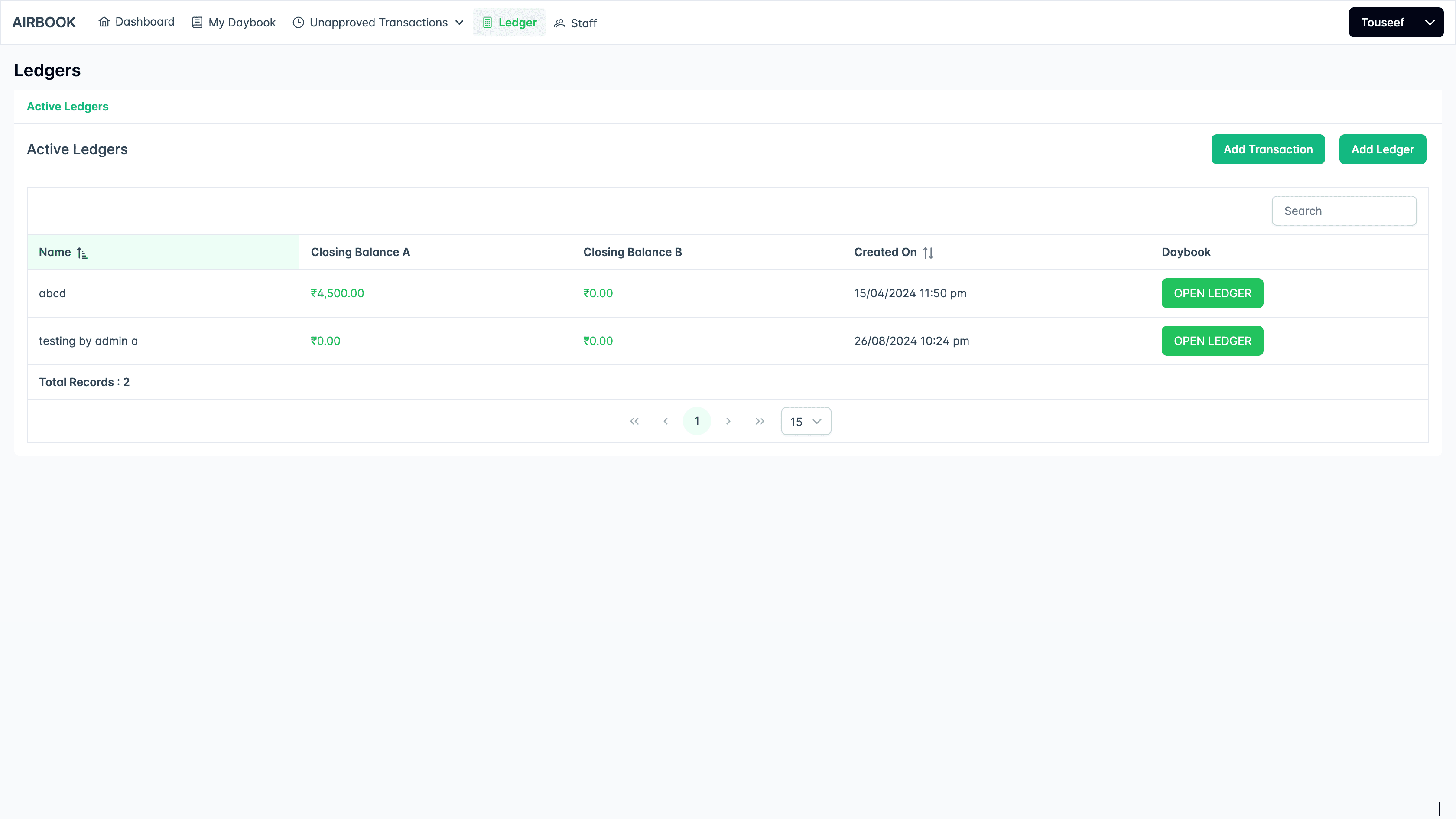Jump to the first page
Viewport: 1456px width, 819px height.
tap(634, 421)
